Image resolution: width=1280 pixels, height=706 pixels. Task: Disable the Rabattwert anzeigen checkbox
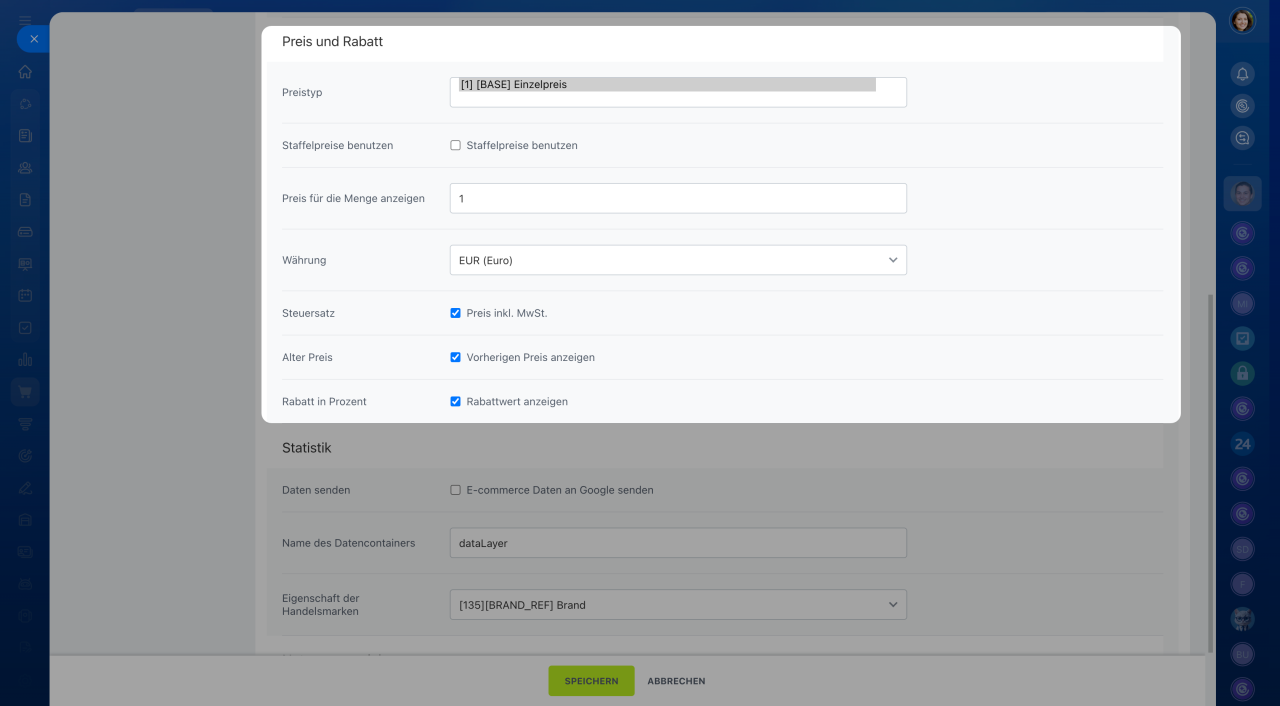click(x=455, y=401)
